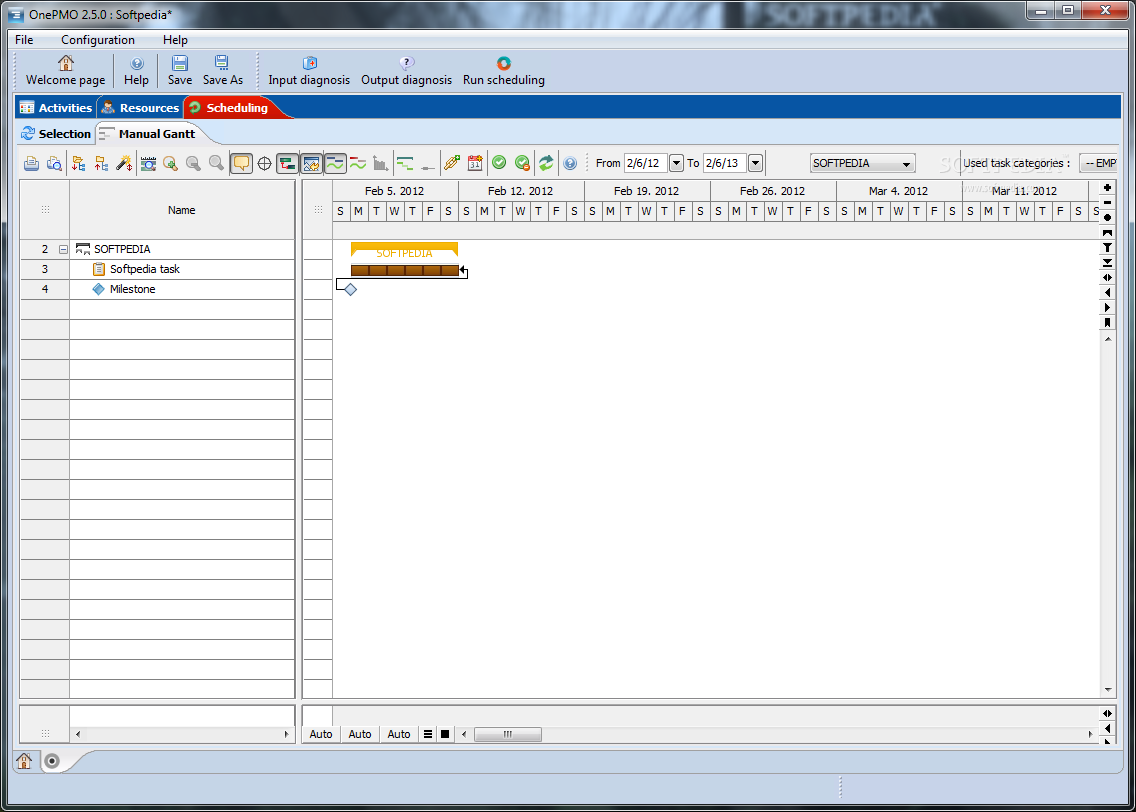
Task: Switch to the Resources tab
Action: click(x=141, y=108)
